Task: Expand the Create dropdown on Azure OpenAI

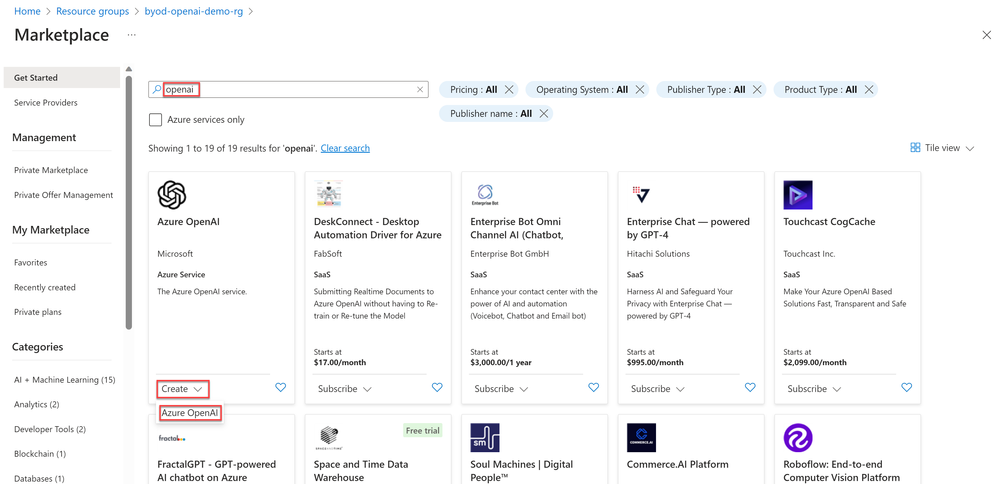Action: [x=182, y=388]
